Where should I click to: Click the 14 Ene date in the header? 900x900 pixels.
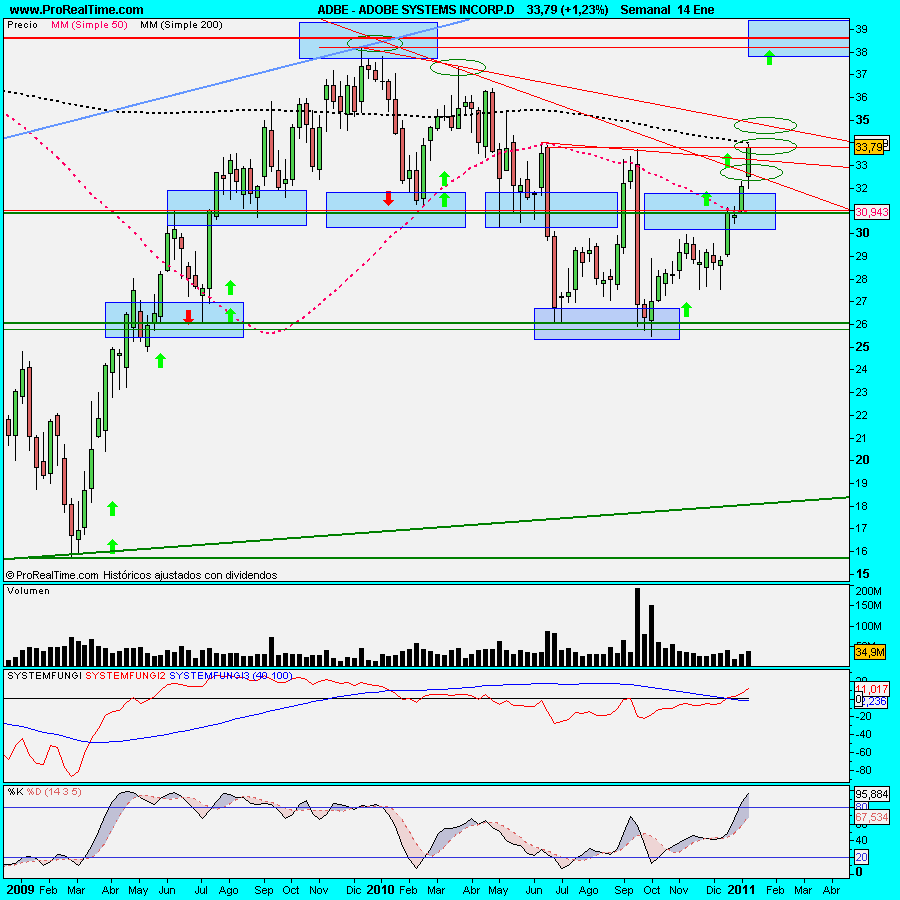(x=696, y=10)
